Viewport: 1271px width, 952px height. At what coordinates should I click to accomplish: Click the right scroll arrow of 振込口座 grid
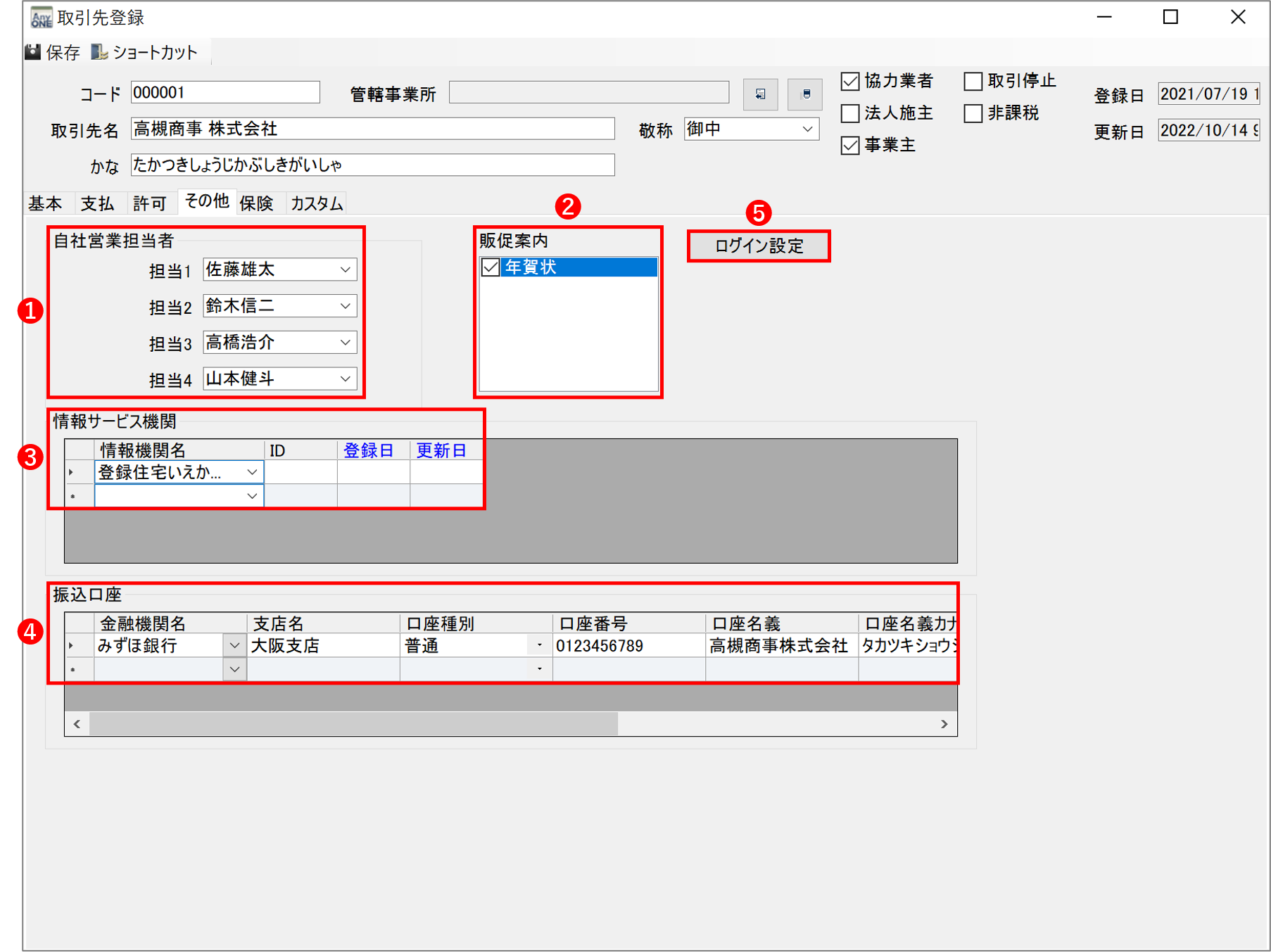point(944,724)
